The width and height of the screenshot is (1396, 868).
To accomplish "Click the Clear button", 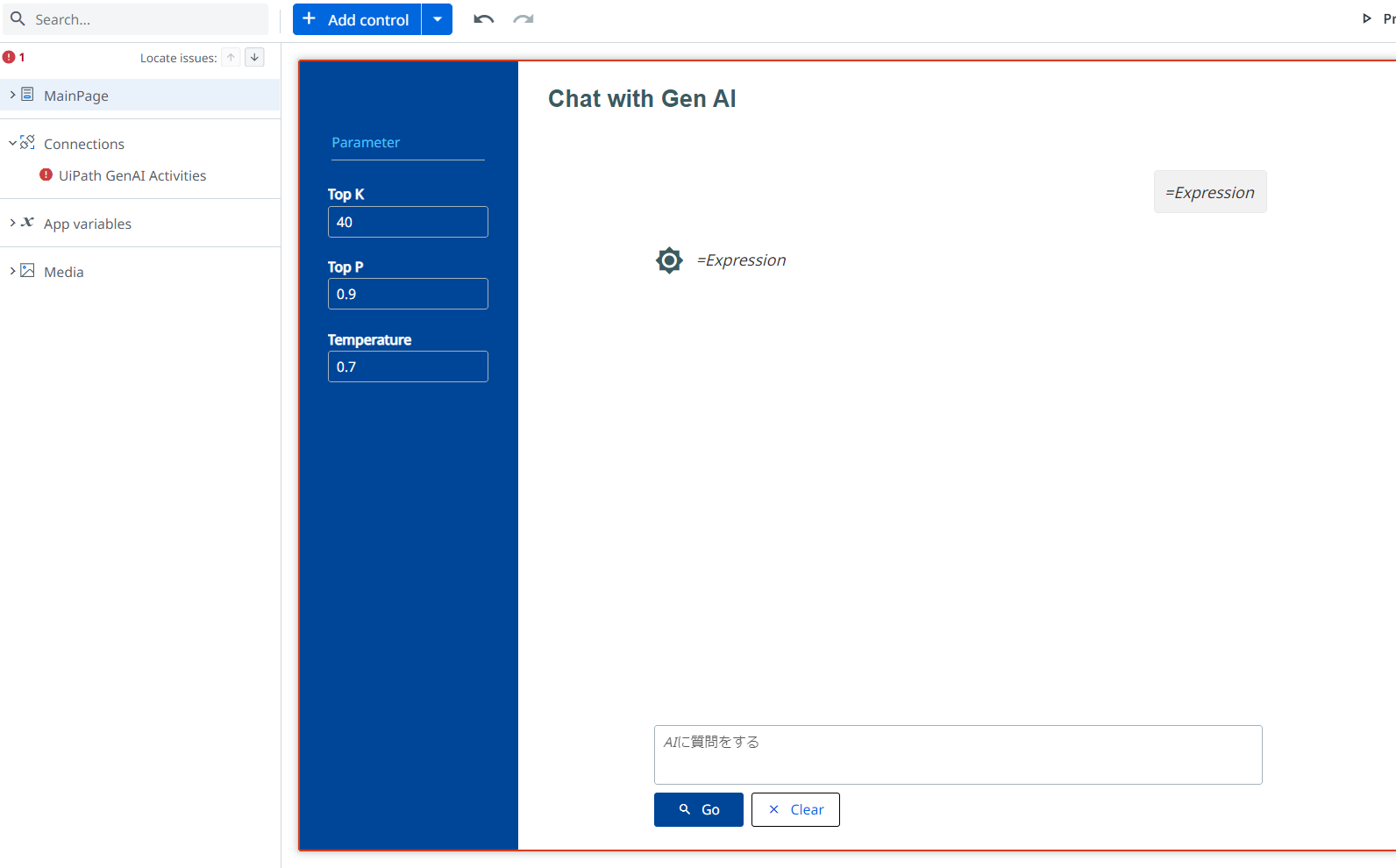I will pos(795,809).
